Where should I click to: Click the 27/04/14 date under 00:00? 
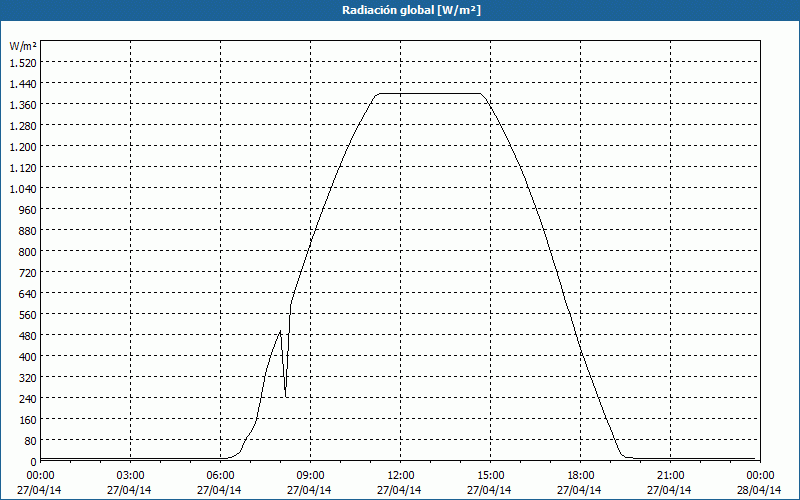tap(39, 490)
